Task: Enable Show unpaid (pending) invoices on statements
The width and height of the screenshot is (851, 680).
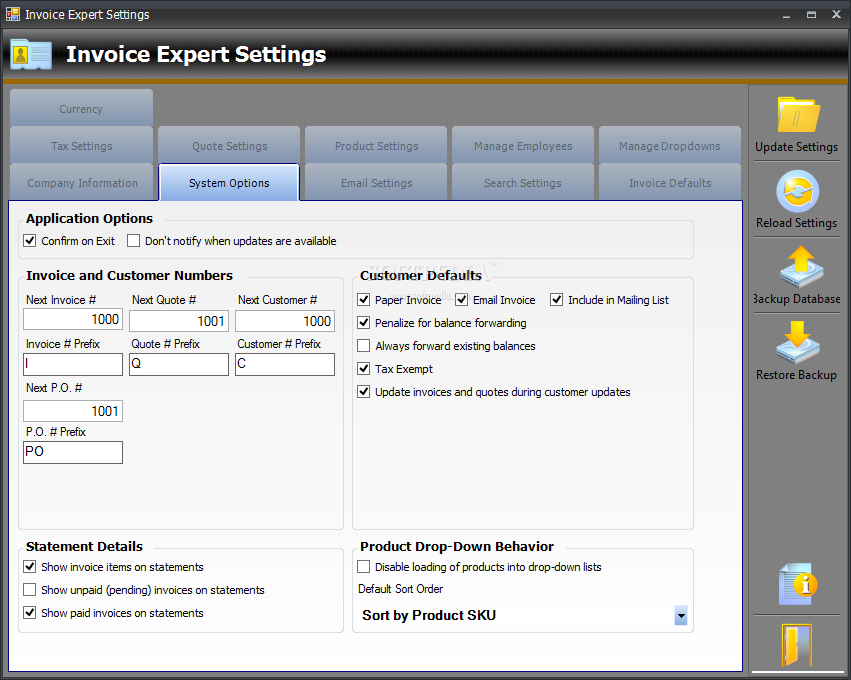Action: tap(30, 590)
